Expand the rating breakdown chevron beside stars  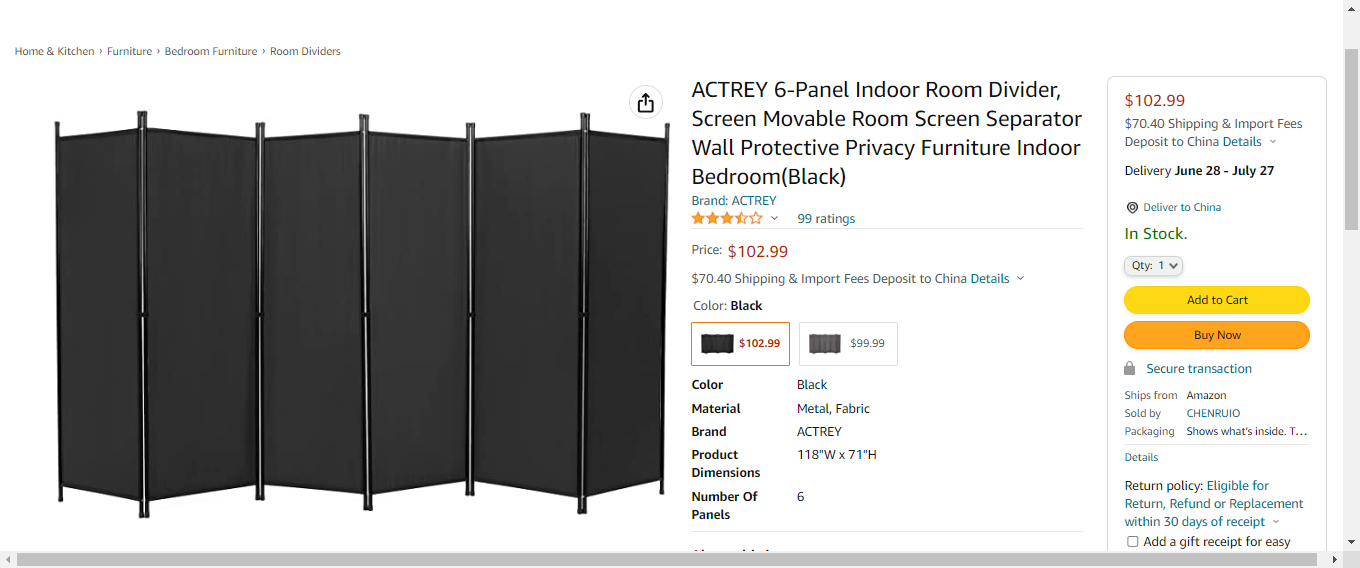point(775,218)
